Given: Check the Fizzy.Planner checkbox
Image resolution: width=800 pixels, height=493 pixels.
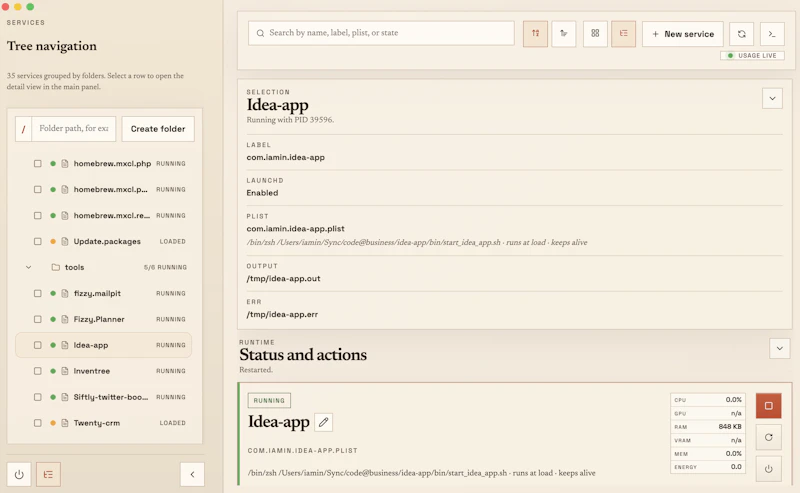Looking at the screenshot, I should pyautogui.click(x=38, y=319).
